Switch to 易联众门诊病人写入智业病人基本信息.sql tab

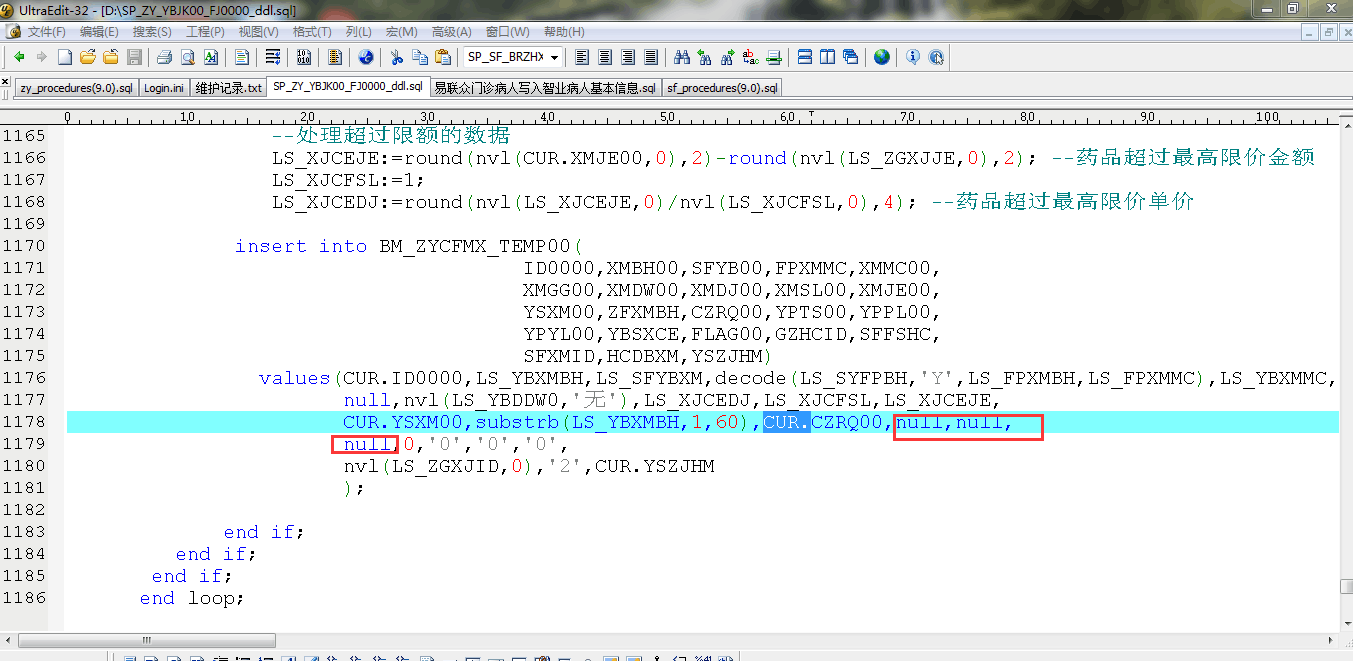coord(546,88)
